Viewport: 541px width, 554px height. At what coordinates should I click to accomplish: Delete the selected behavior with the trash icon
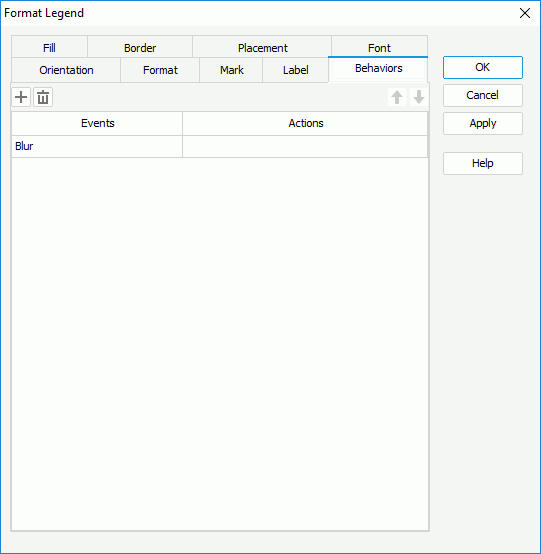43,97
